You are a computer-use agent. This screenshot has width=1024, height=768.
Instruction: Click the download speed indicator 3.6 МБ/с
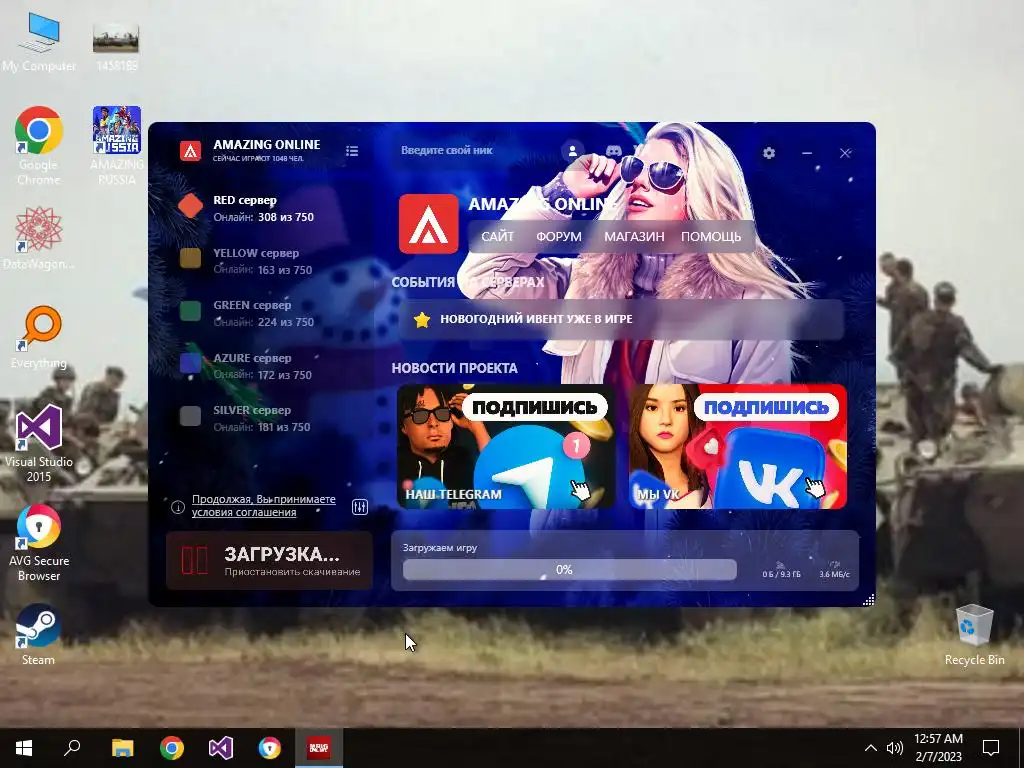pyautogui.click(x=835, y=569)
